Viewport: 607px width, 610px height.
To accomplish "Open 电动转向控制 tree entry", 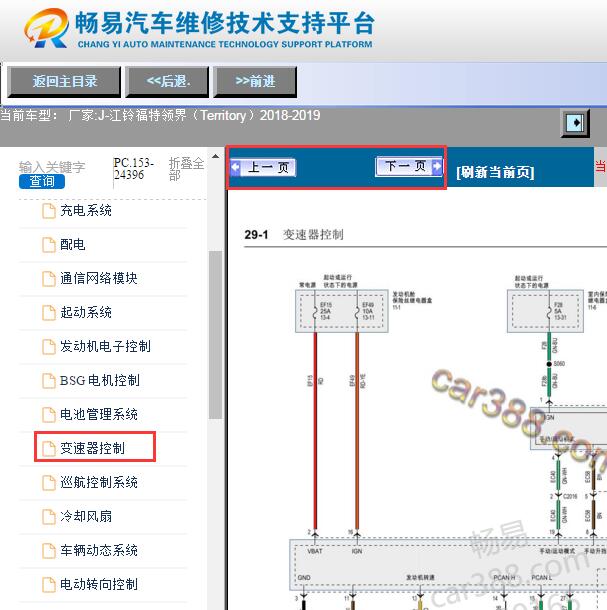I will [x=98, y=584].
